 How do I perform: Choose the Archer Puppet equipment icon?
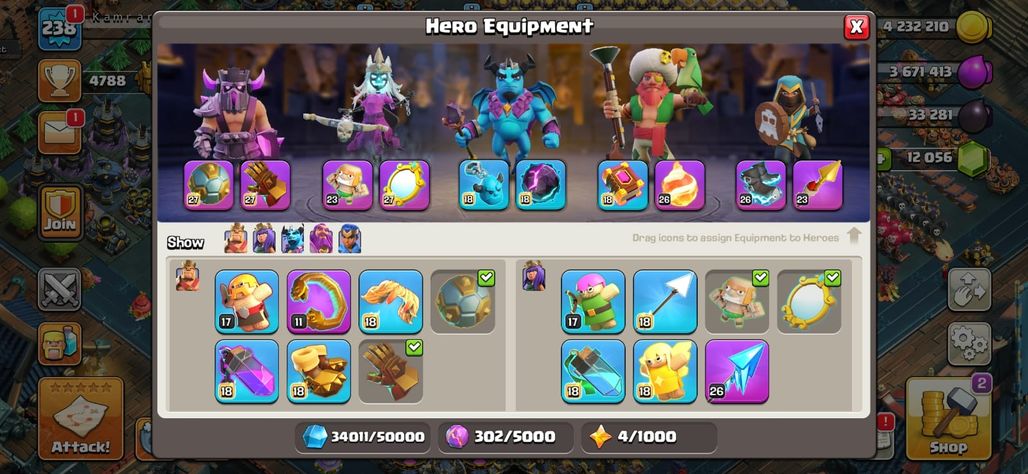pyautogui.click(x=593, y=302)
